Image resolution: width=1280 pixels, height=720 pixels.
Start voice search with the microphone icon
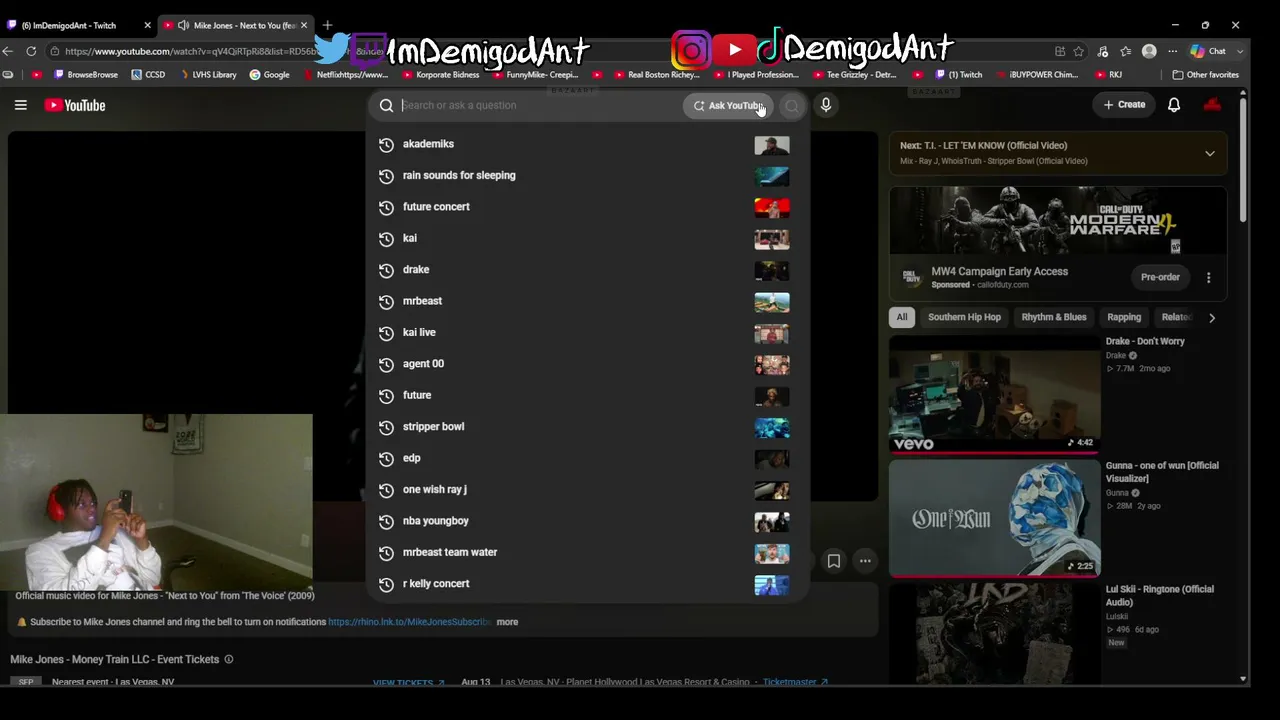pyautogui.click(x=826, y=105)
